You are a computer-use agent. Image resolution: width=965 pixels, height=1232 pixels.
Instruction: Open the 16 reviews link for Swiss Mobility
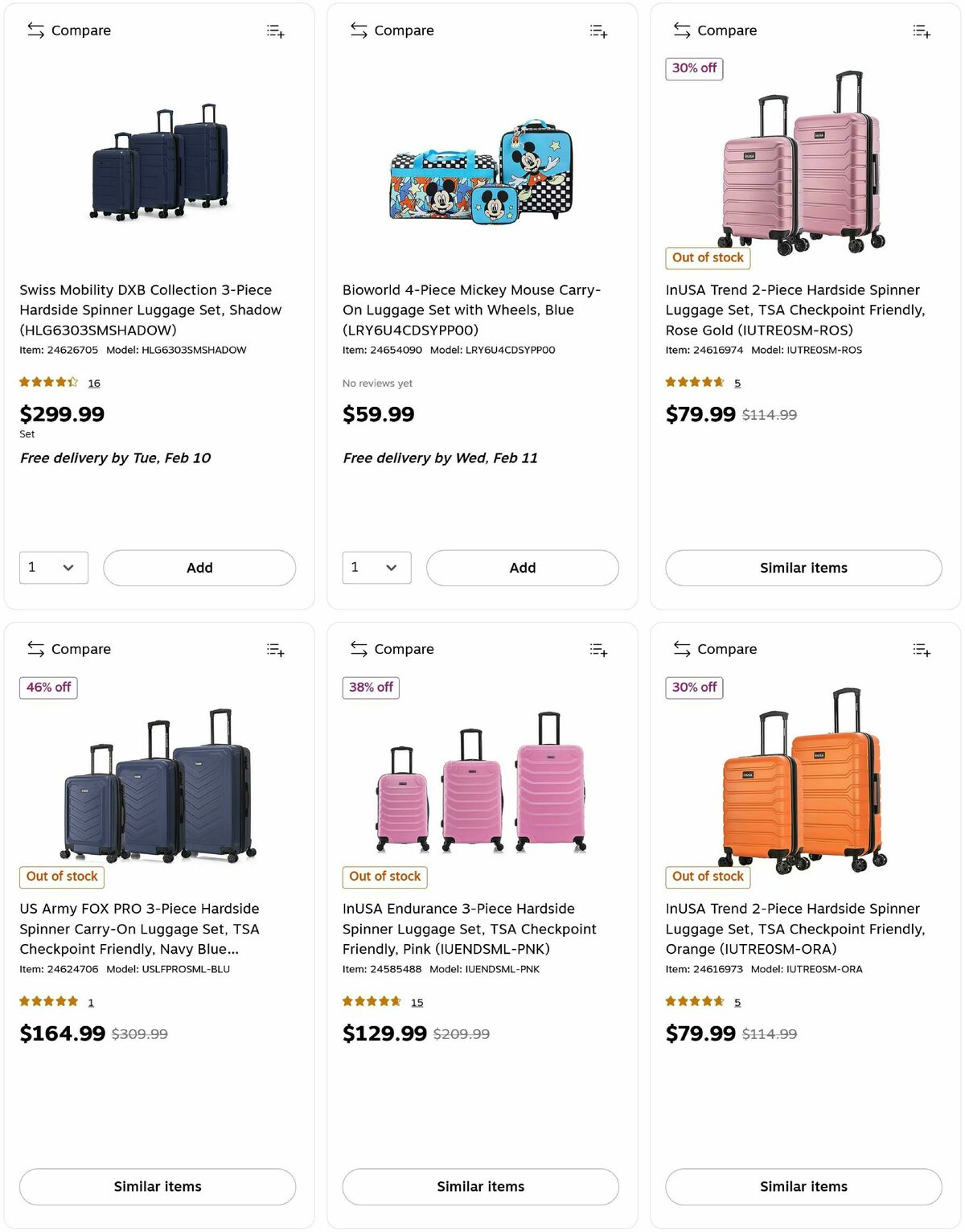(94, 384)
